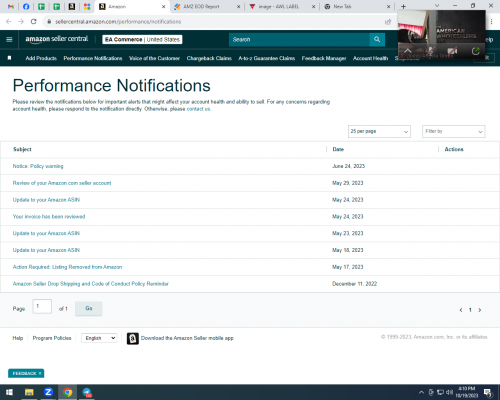The image size is (500, 400).
Task: Toggle the microphone in Zoom mini window
Action: 430,51
